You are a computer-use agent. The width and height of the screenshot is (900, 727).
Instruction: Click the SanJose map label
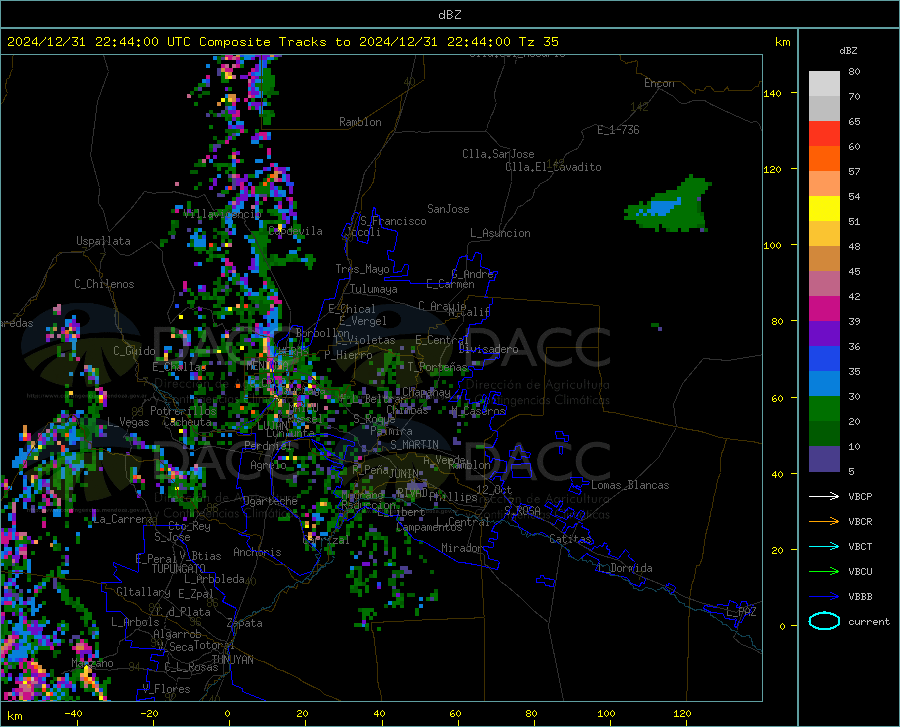coord(448,209)
